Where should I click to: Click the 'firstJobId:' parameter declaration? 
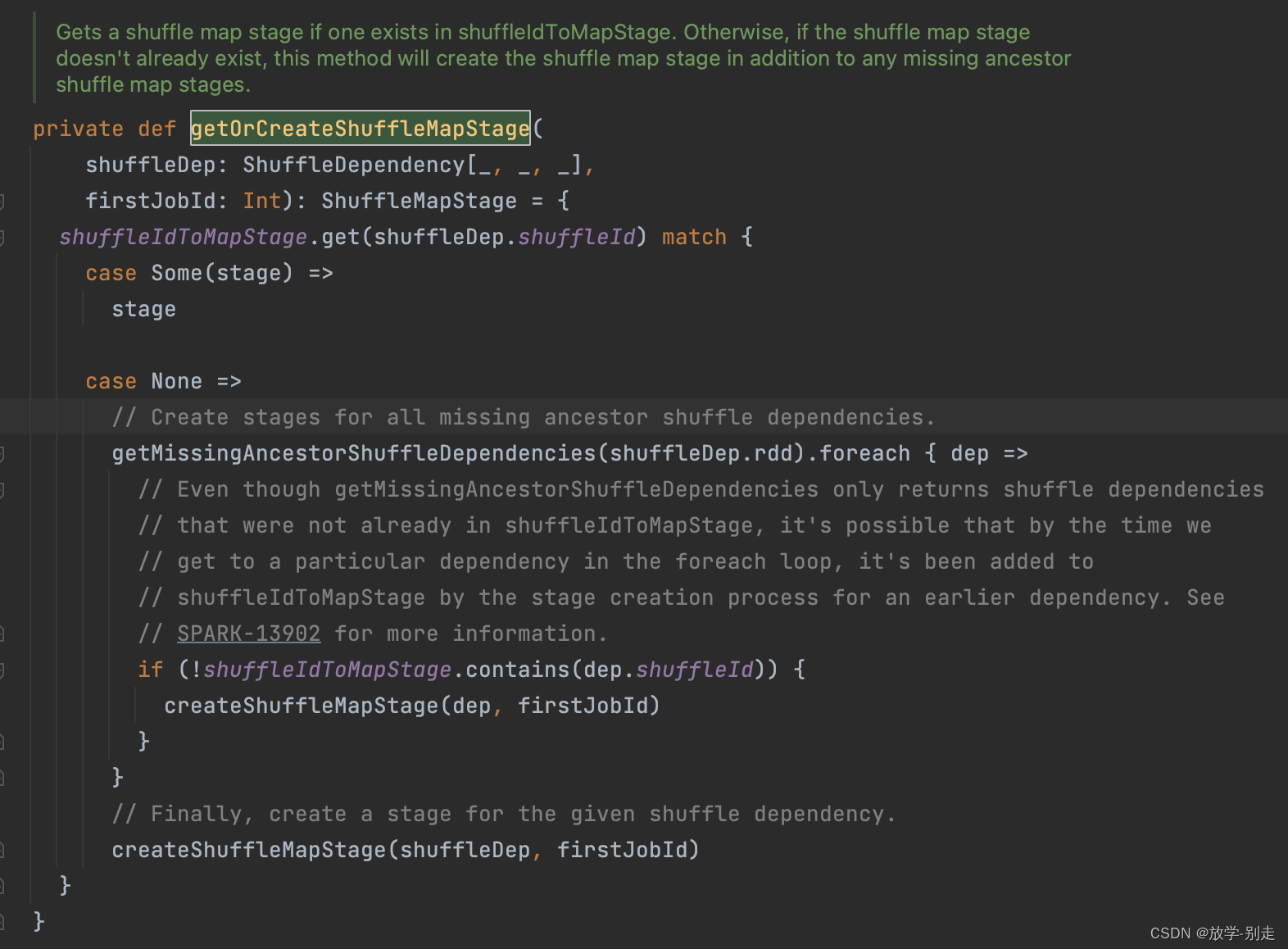(x=156, y=201)
